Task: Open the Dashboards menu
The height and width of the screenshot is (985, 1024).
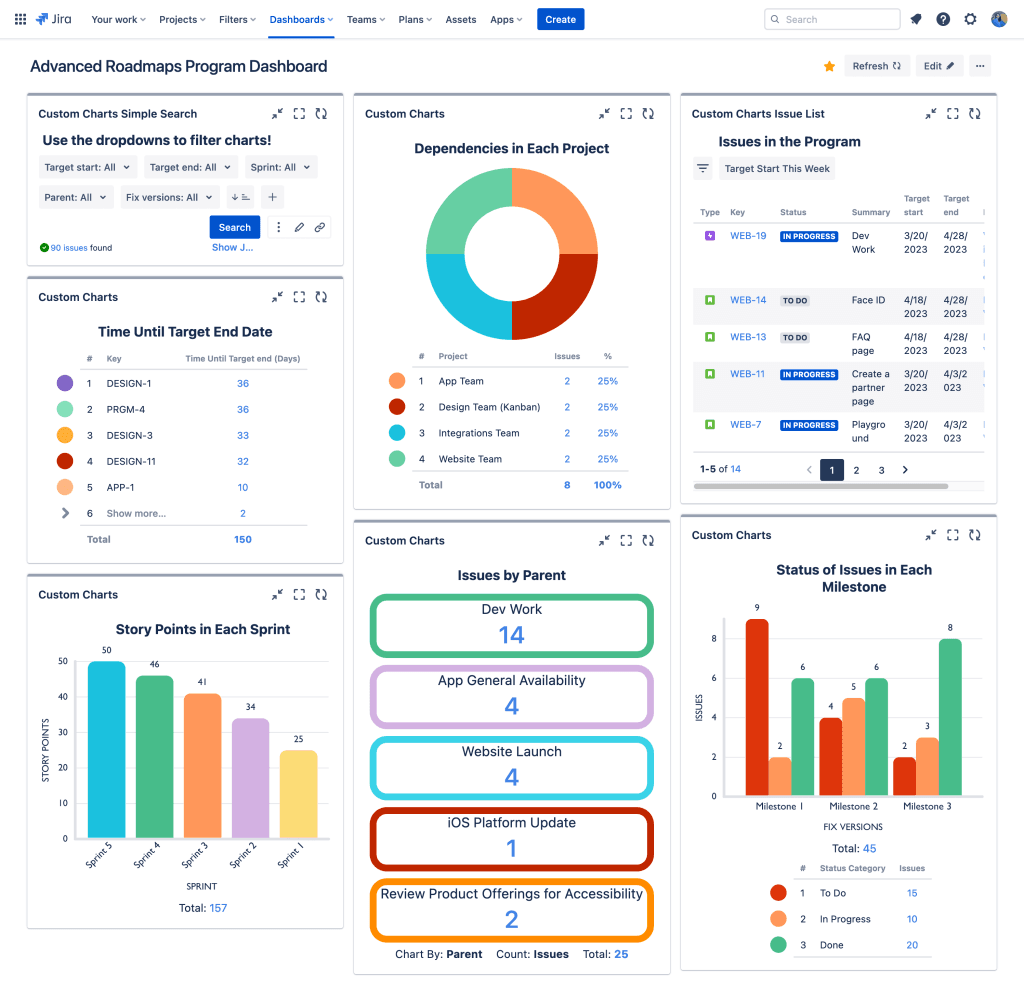Action: pos(300,18)
